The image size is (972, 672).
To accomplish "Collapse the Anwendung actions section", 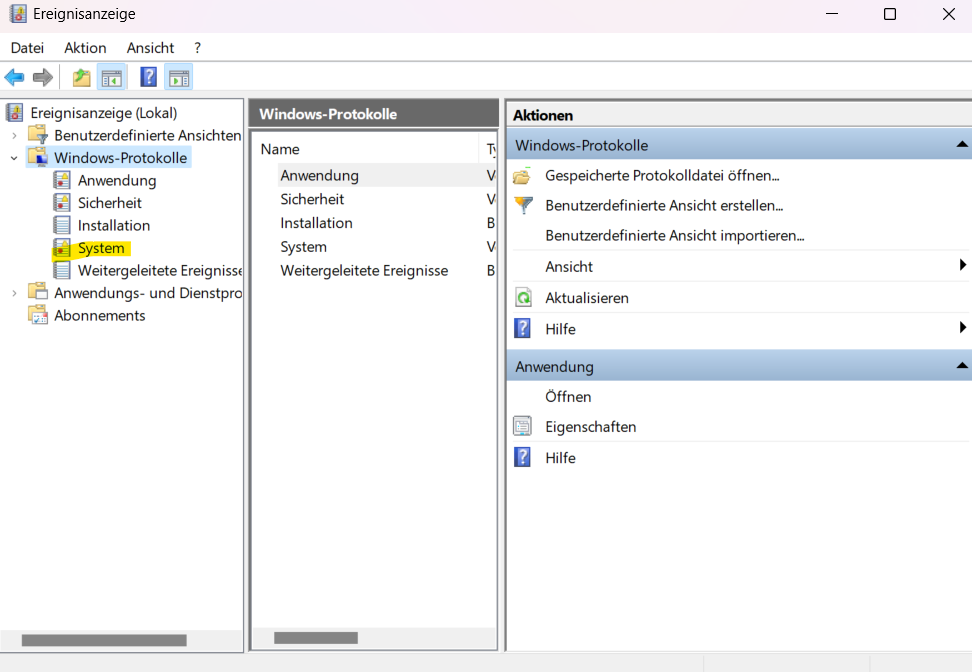I will point(961,366).
